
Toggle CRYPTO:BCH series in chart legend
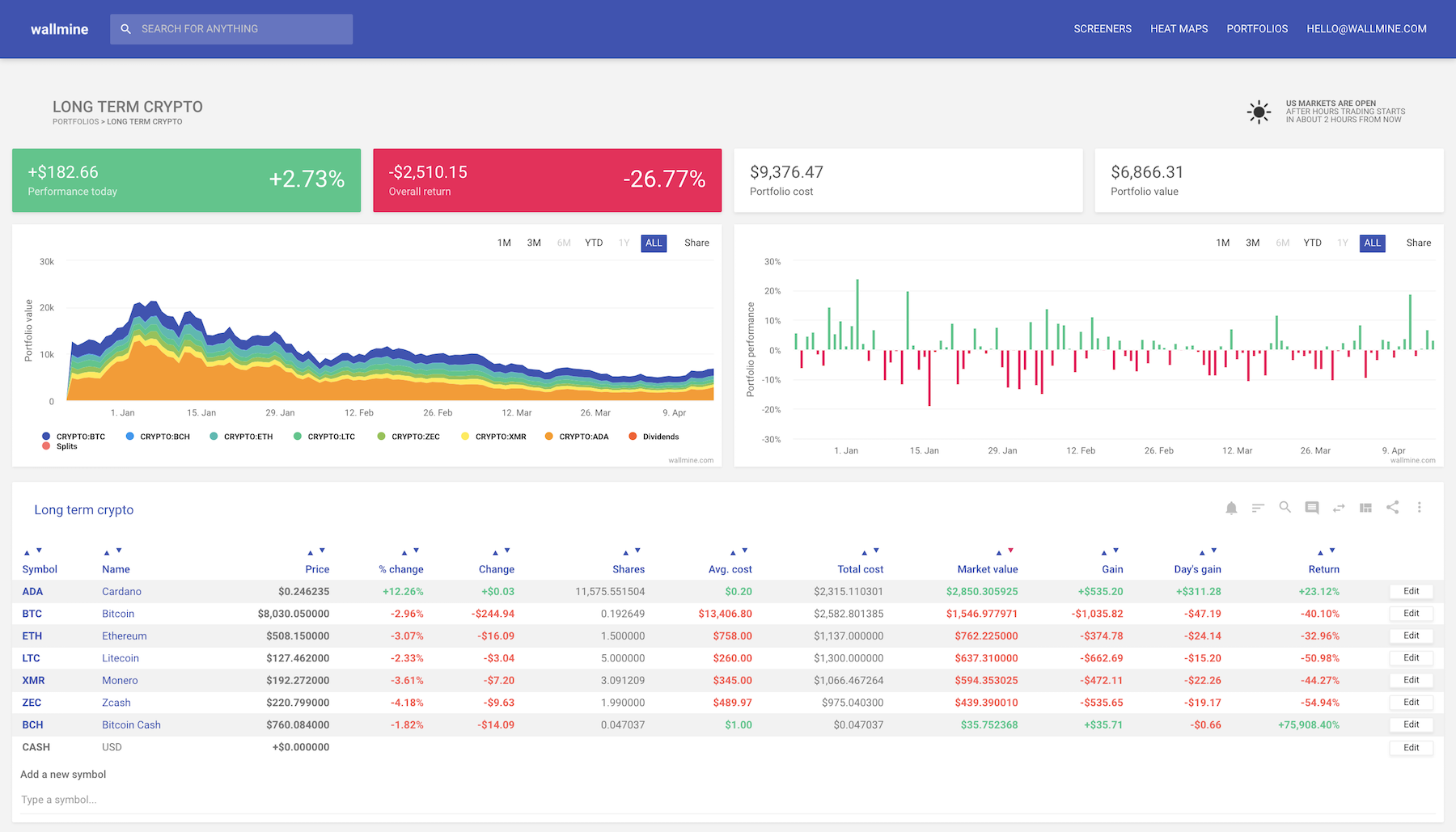(158, 437)
